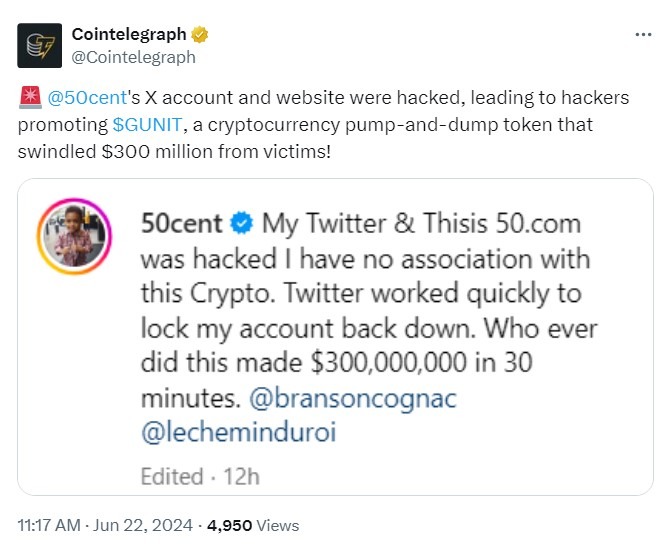Click the Cointelegraph profile avatar
Viewport: 669px width, 550px height.
click(x=39, y=46)
